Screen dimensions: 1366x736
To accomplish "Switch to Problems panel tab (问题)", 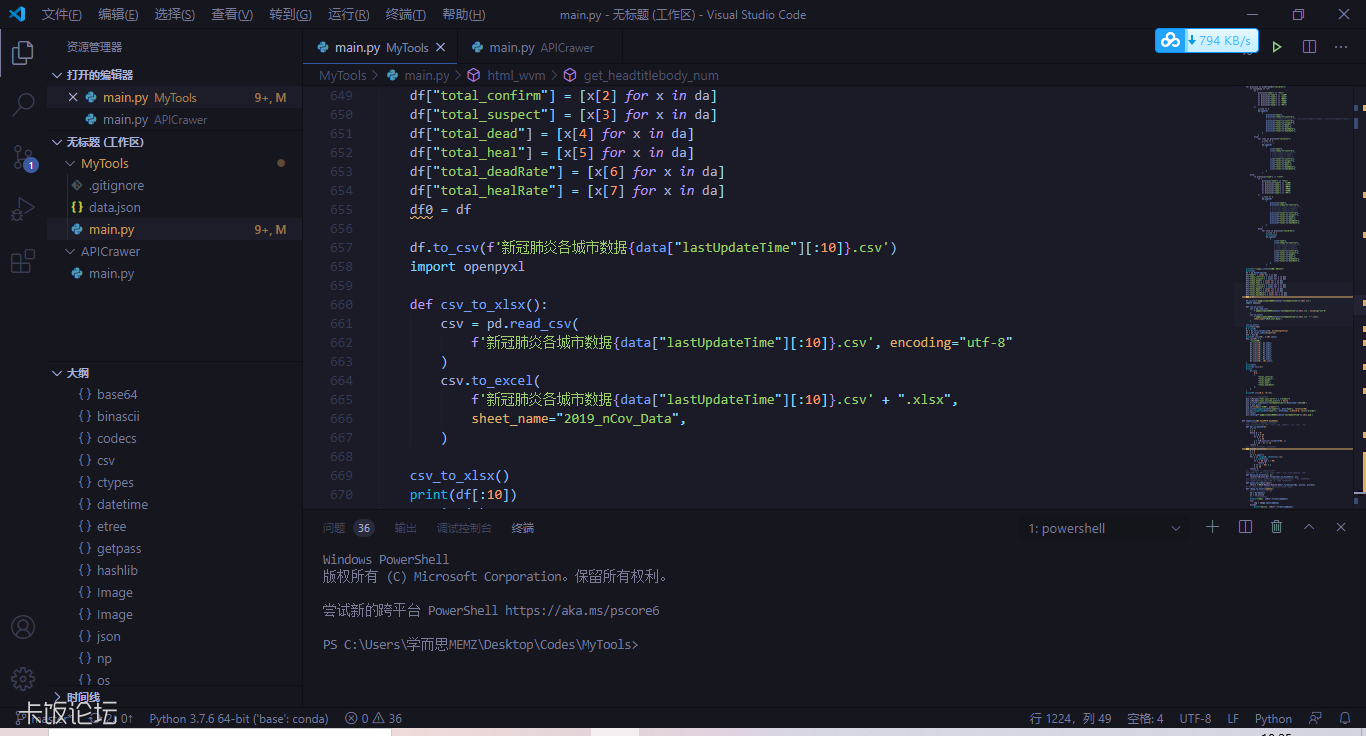I will (x=348, y=528).
